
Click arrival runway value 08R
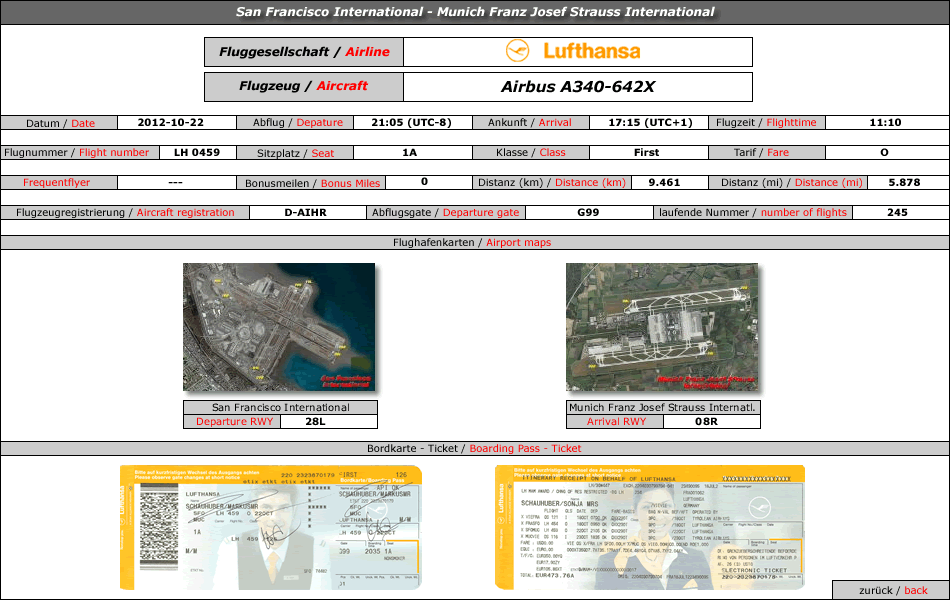click(706, 421)
